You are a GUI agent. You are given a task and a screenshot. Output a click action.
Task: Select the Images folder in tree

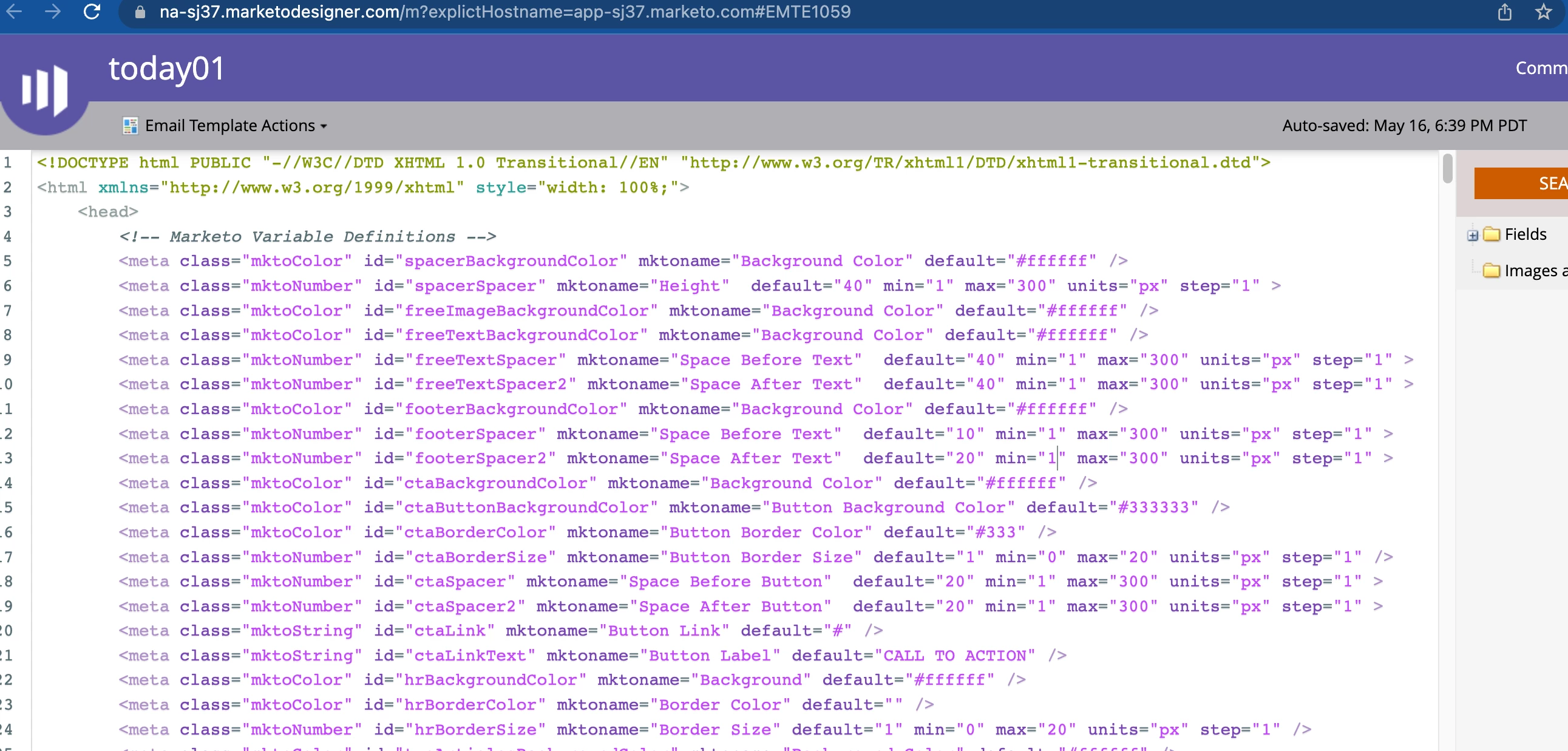(x=1528, y=270)
